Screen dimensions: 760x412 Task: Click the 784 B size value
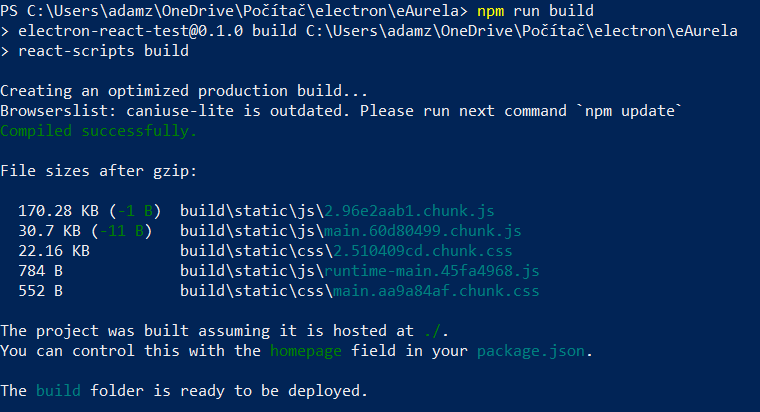[40, 270]
